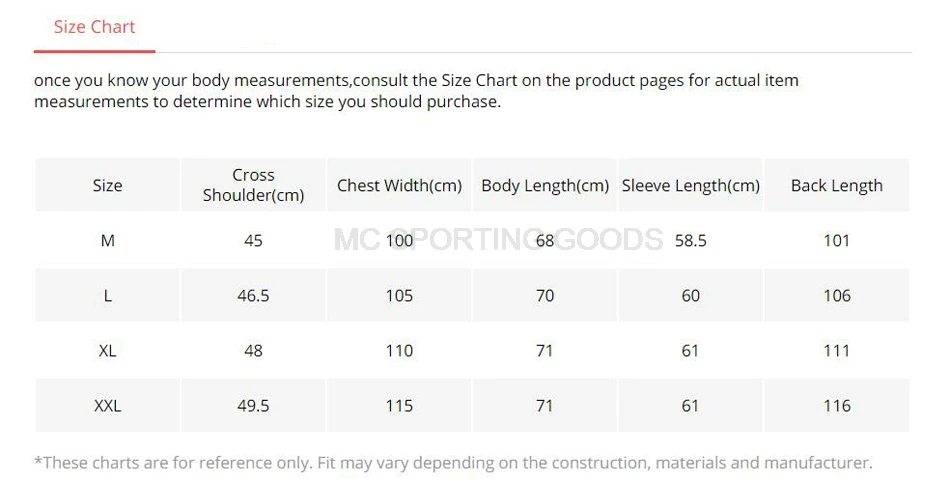Select the 58.5 sleeve length cell
Viewport: 950px width, 481px height.
(691, 240)
